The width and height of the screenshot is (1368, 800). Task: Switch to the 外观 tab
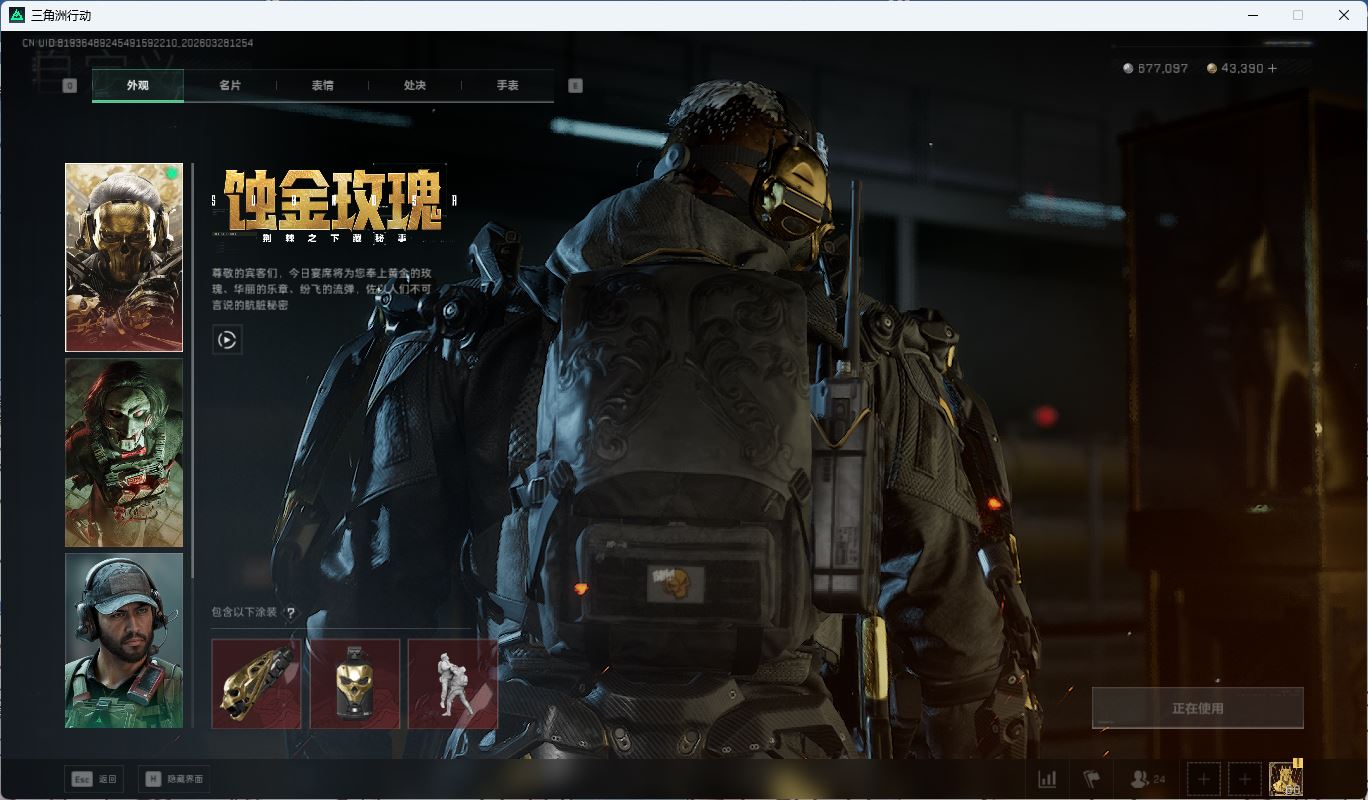[x=138, y=86]
